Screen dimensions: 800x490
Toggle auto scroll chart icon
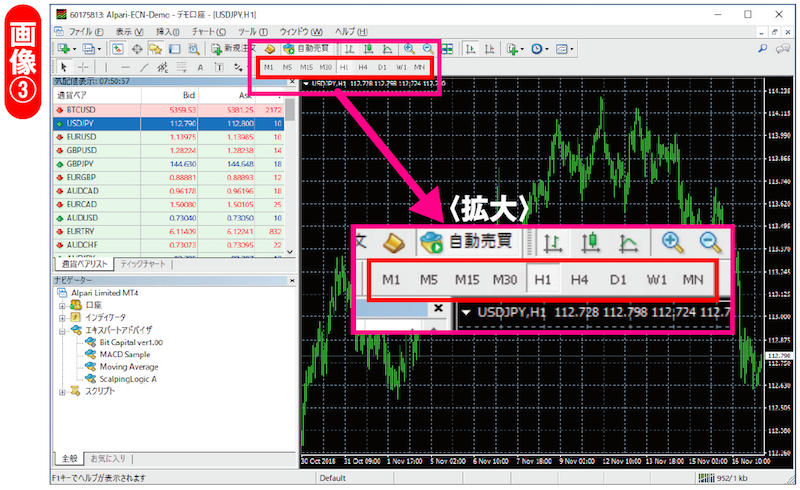point(470,49)
